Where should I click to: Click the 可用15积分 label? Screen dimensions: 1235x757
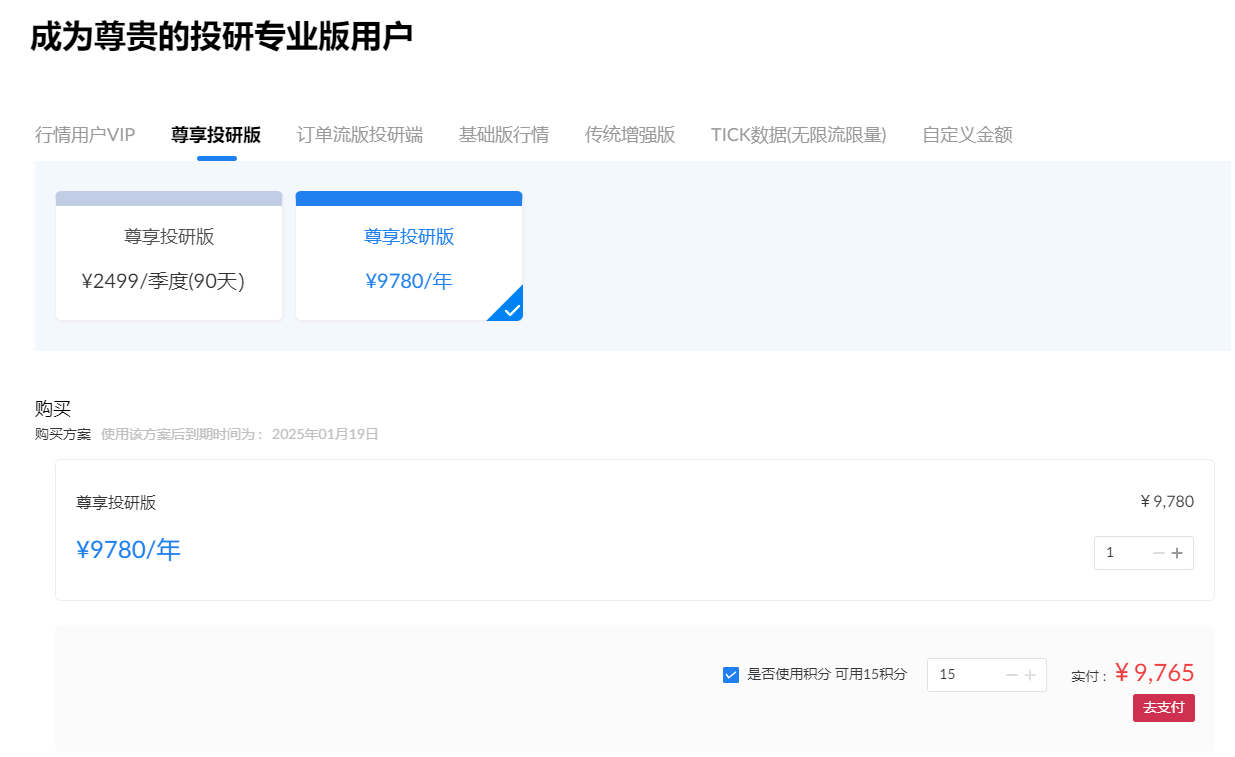(871, 675)
